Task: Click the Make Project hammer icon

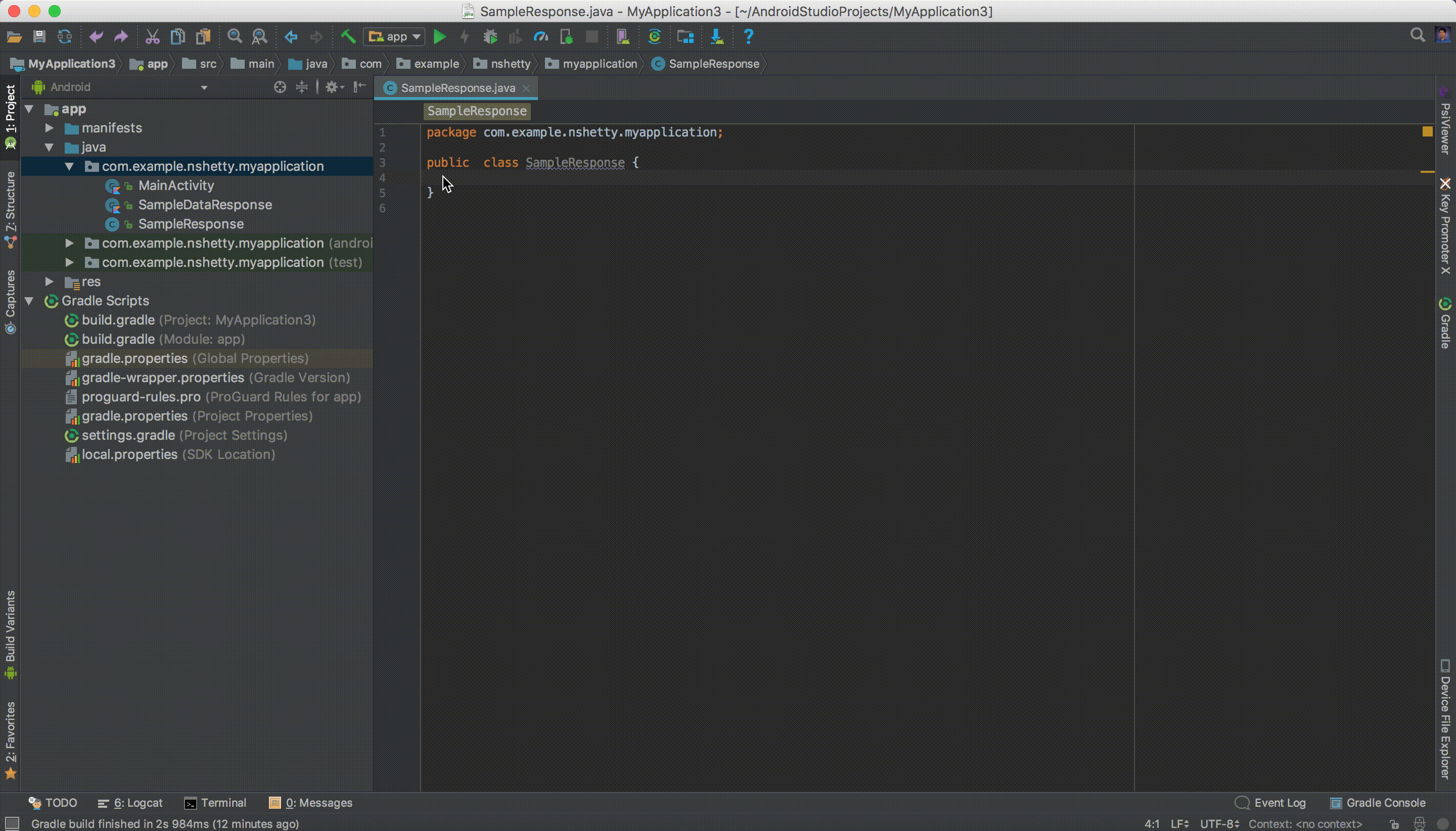Action: click(x=348, y=37)
